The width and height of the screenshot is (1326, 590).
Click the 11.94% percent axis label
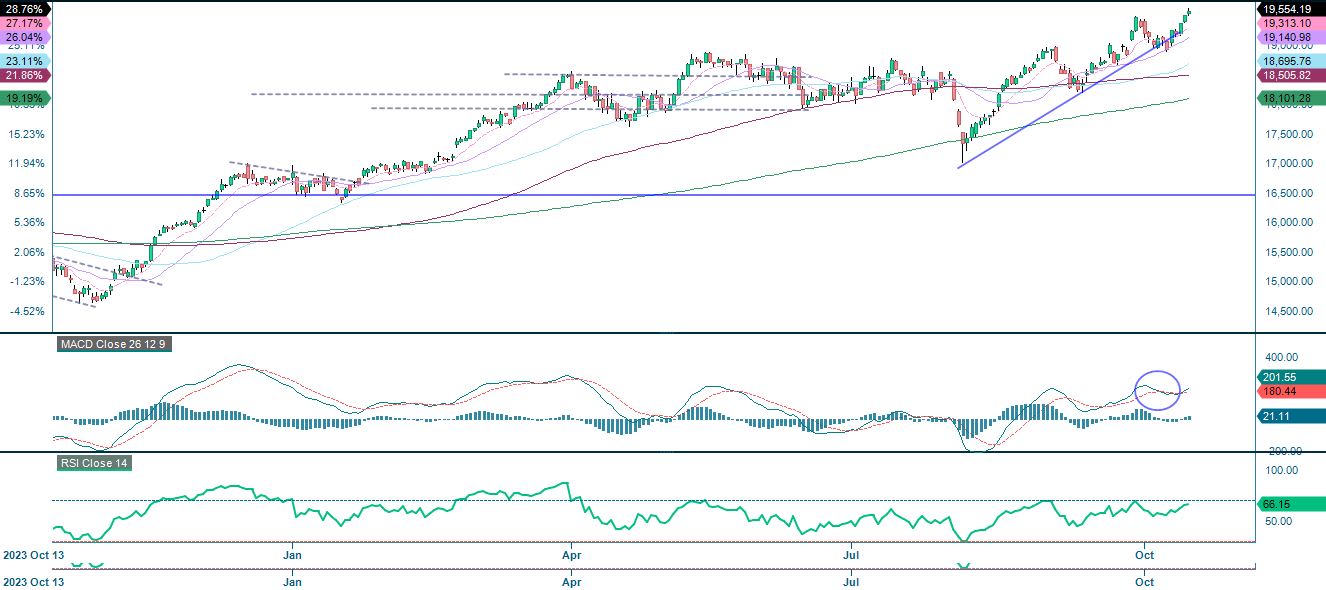26,163
